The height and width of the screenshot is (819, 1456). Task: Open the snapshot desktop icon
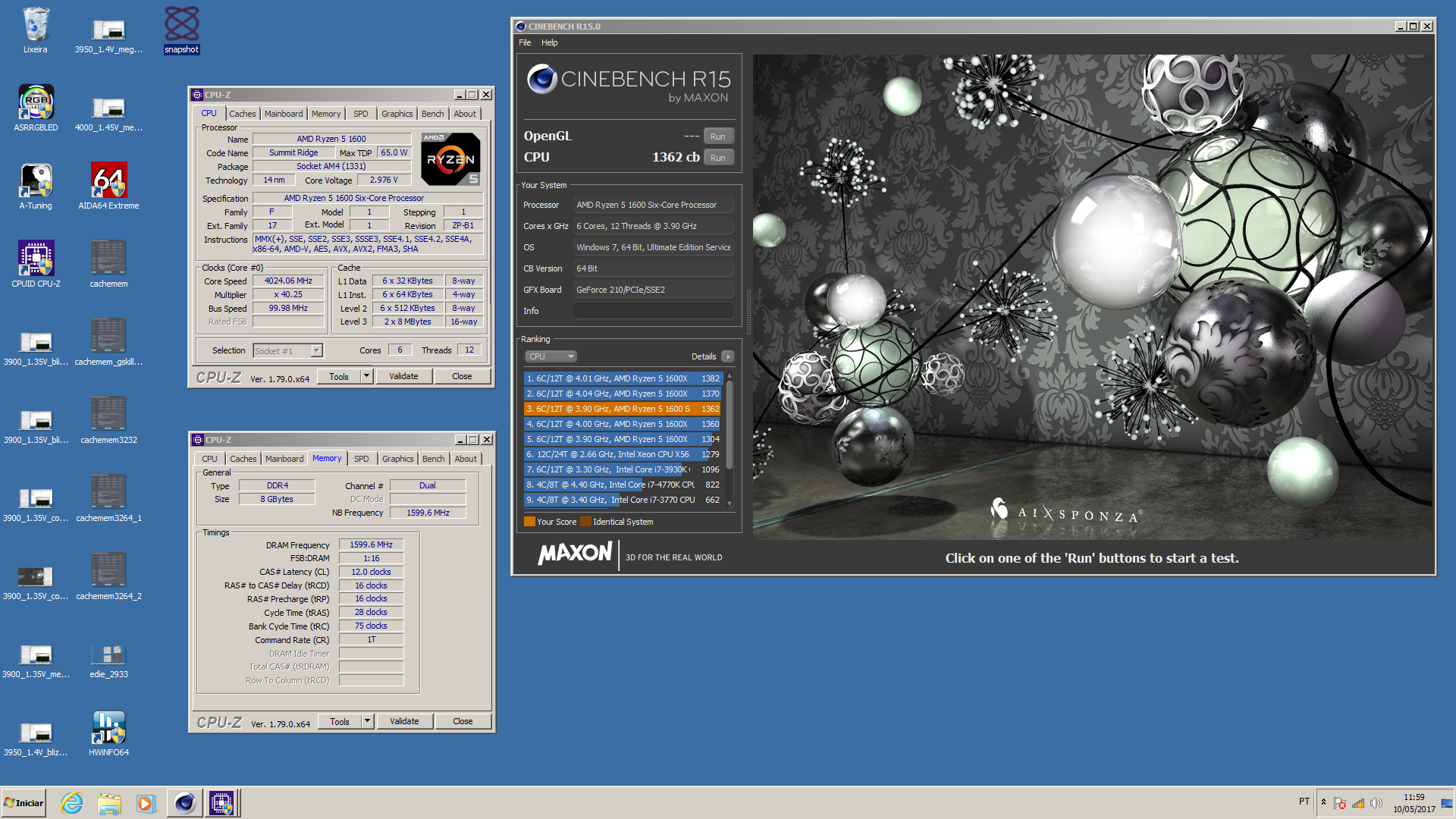pos(182,30)
